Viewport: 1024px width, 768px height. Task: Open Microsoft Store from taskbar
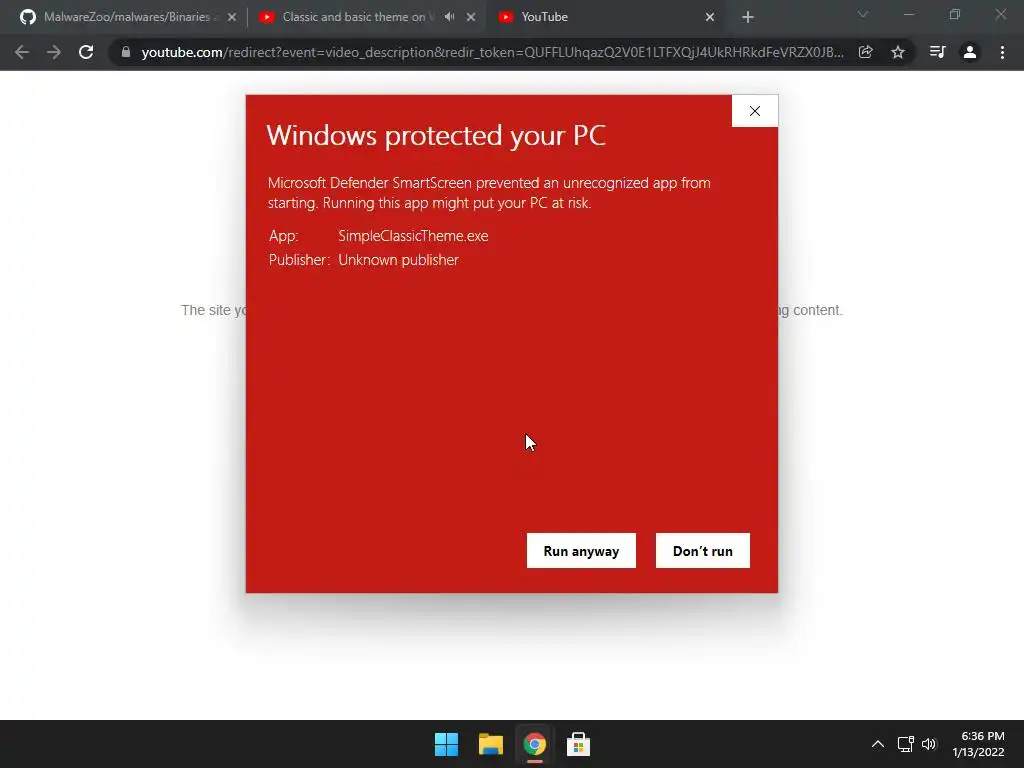(578, 744)
